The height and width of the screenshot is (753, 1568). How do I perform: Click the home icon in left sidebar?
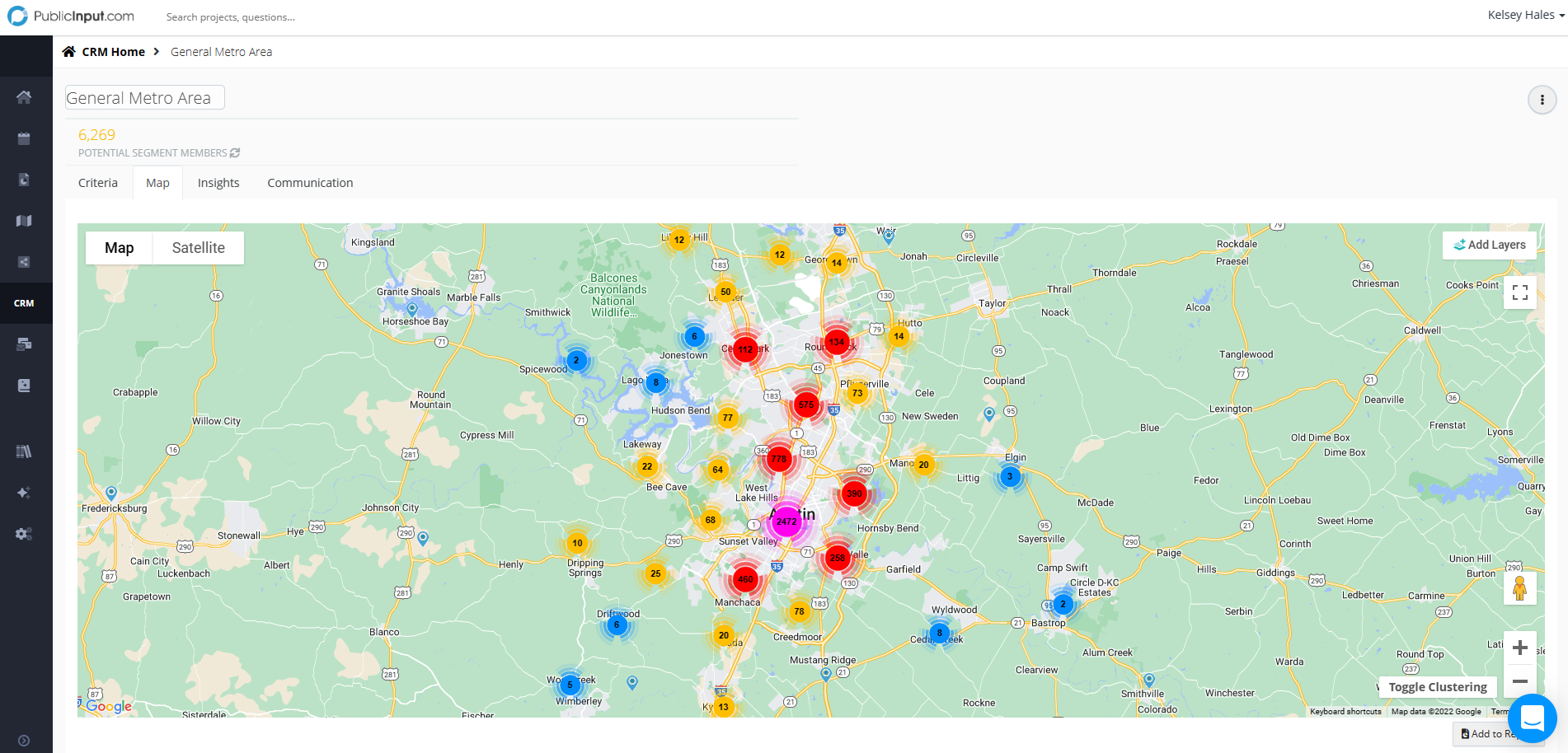coord(24,97)
